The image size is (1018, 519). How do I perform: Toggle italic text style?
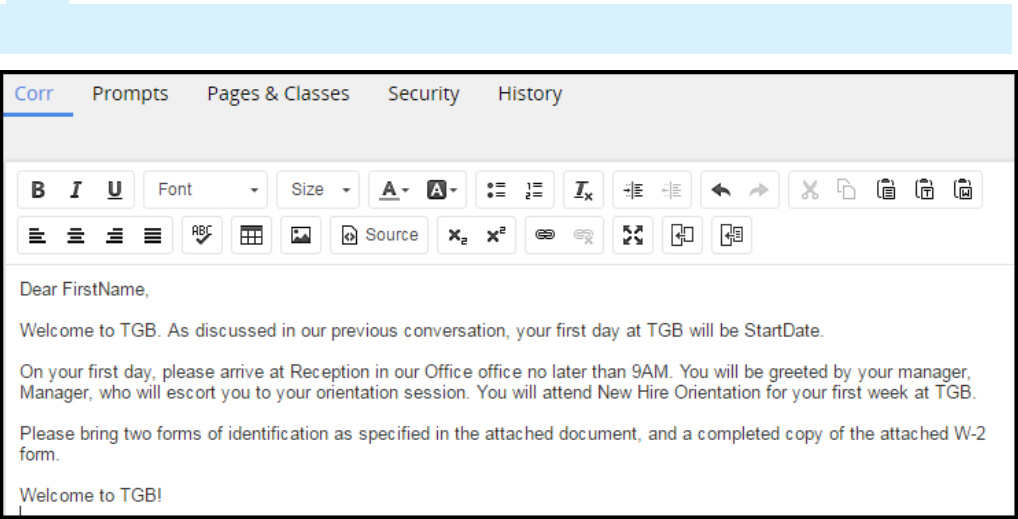(76, 189)
